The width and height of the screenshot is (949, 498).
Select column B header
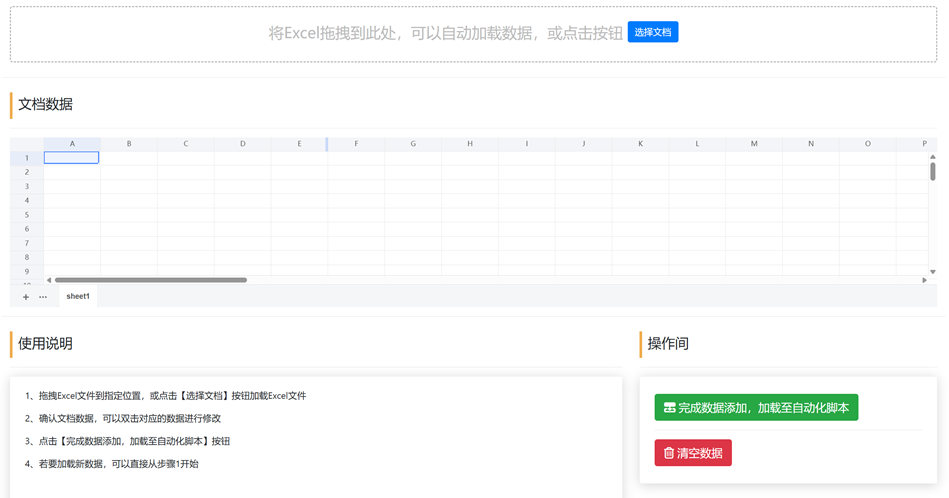pyautogui.click(x=129, y=143)
